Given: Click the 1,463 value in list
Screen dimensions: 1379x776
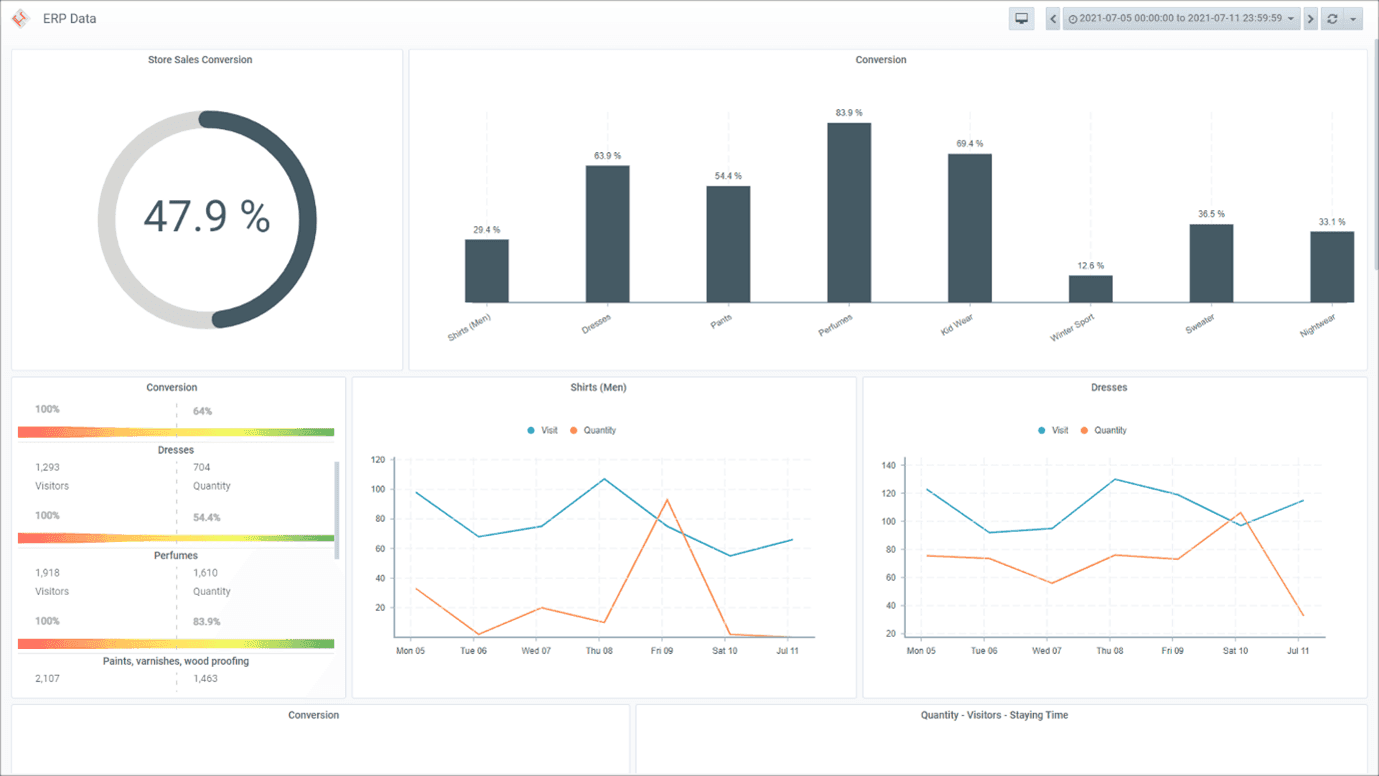Looking at the screenshot, I should click(x=206, y=679).
